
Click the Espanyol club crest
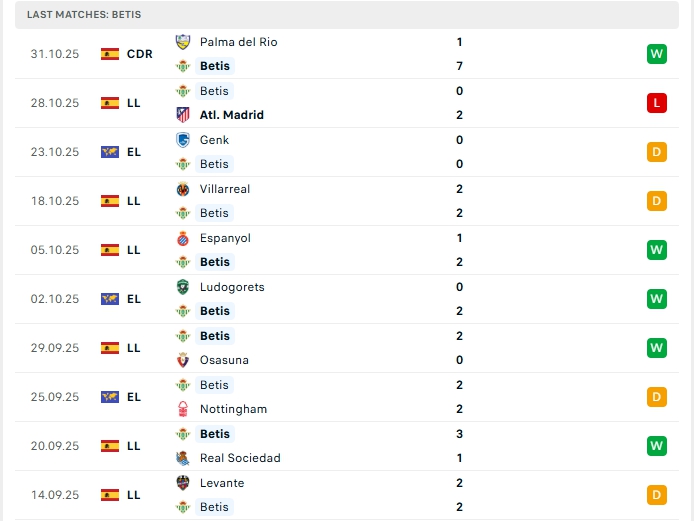tap(182, 238)
